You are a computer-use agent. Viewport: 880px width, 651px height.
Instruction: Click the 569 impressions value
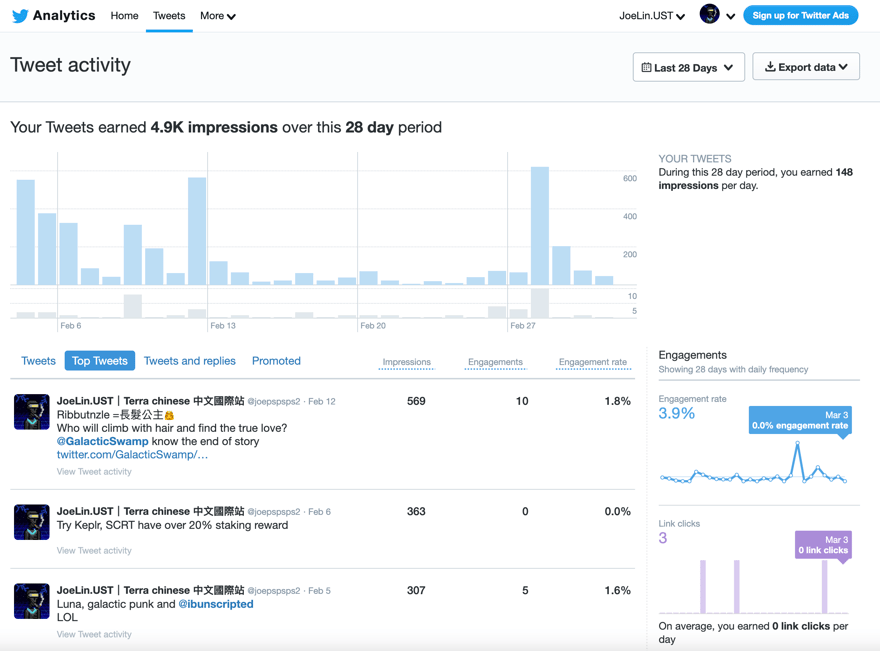point(416,401)
